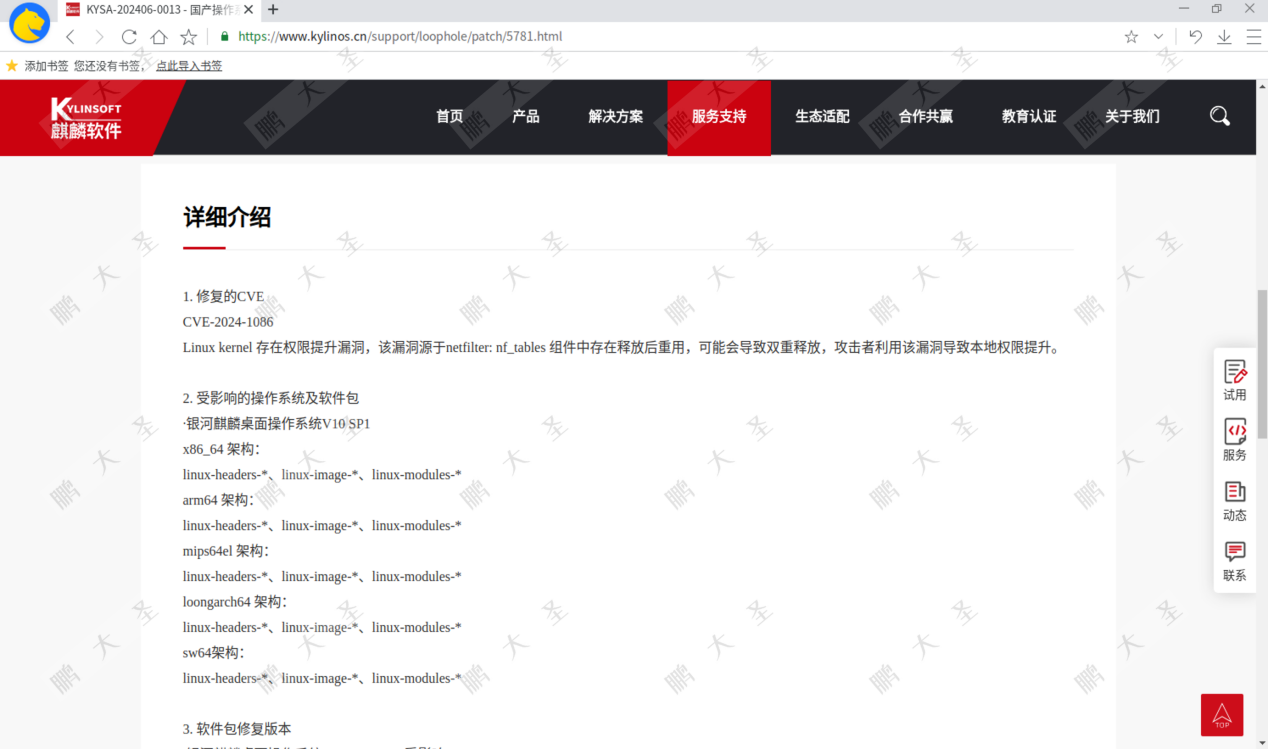Open the 产品 menu item
This screenshot has height=749, width=1268.
click(x=526, y=117)
